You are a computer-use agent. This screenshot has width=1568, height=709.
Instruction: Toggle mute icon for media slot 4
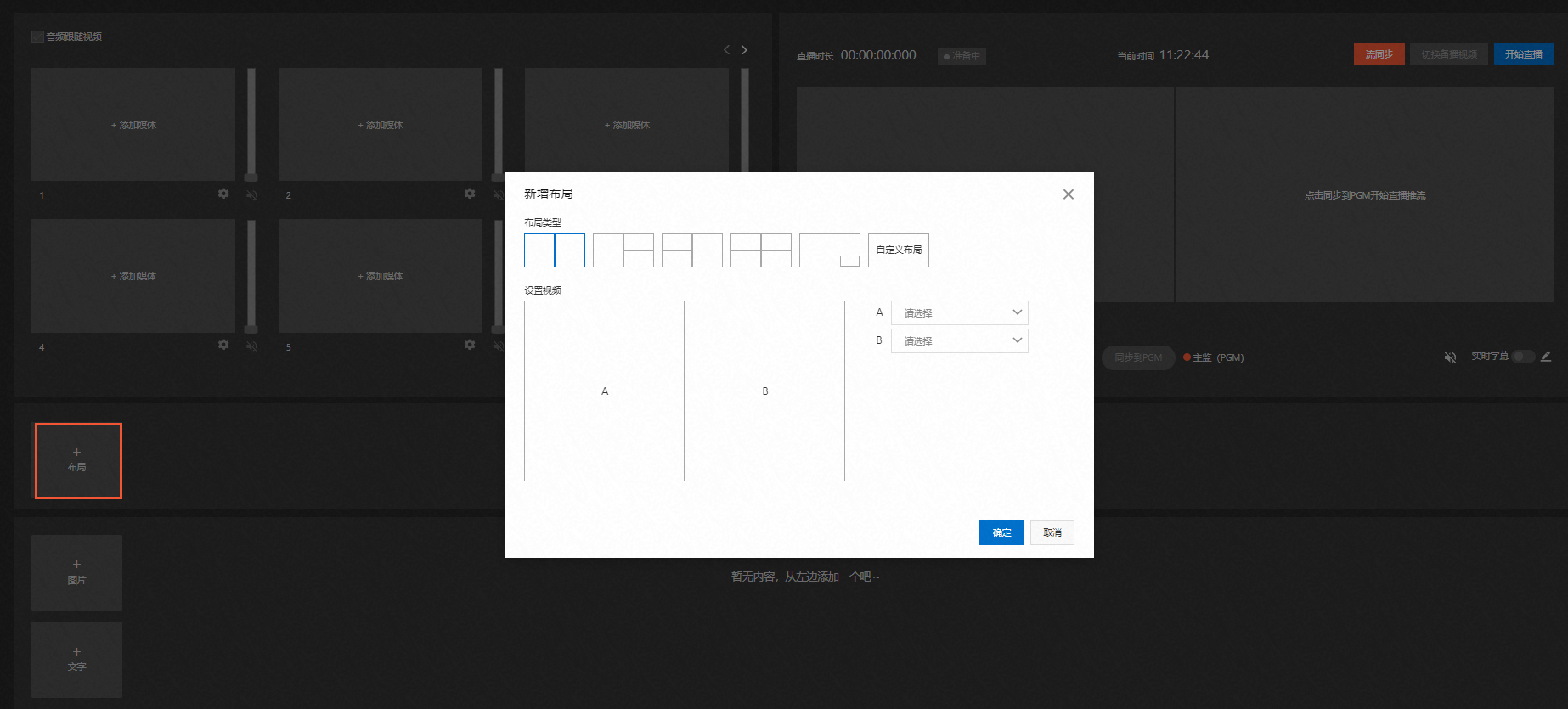pos(251,346)
